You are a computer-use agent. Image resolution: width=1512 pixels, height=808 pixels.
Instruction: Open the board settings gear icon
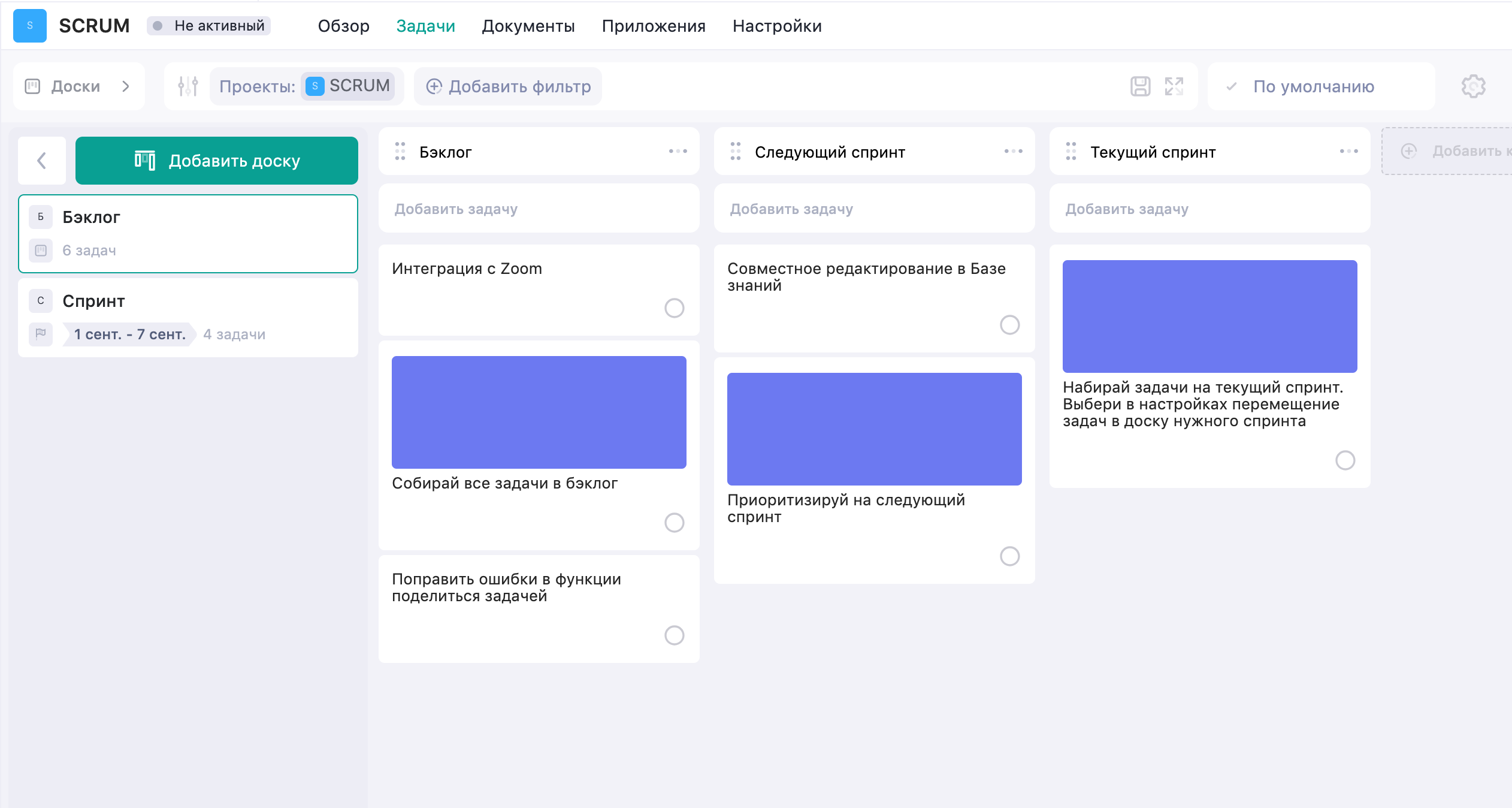[x=1472, y=86]
